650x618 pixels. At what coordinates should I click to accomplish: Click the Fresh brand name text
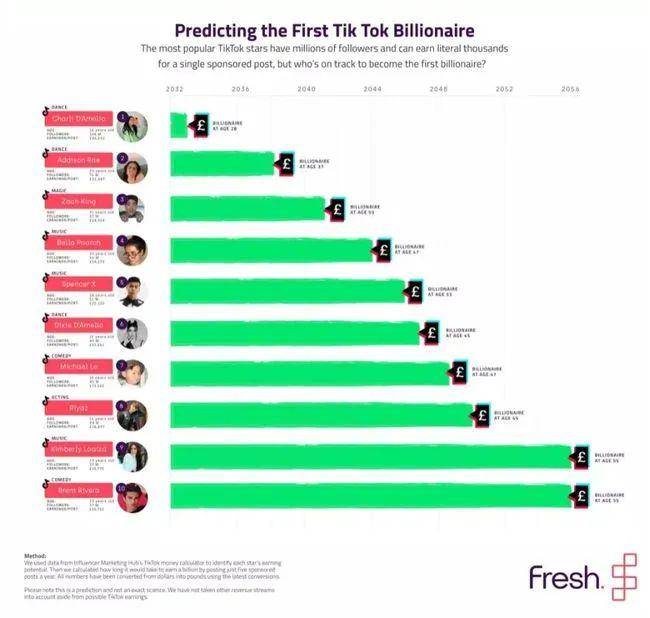click(x=566, y=577)
